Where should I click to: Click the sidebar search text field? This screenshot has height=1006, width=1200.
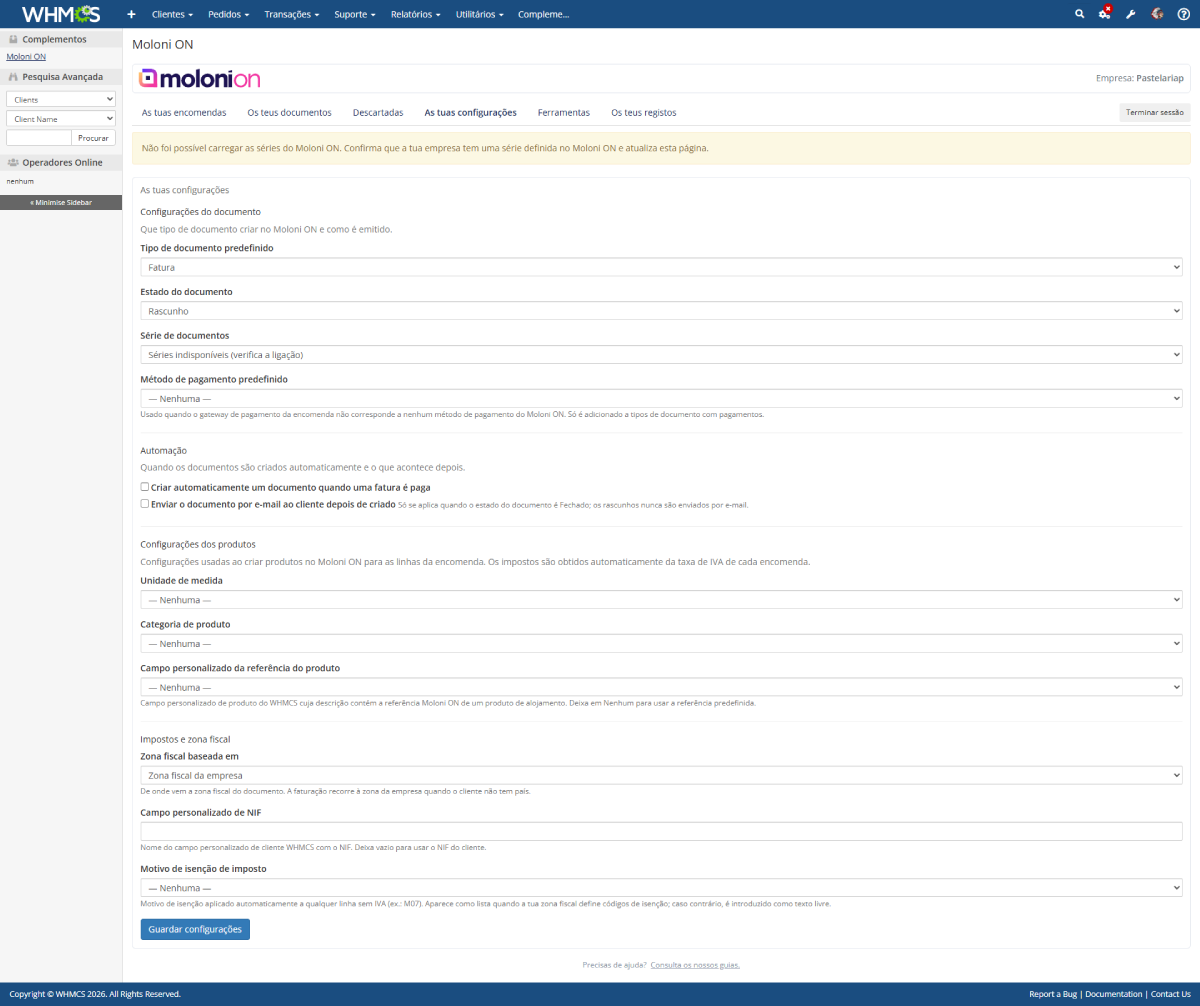click(x=39, y=138)
